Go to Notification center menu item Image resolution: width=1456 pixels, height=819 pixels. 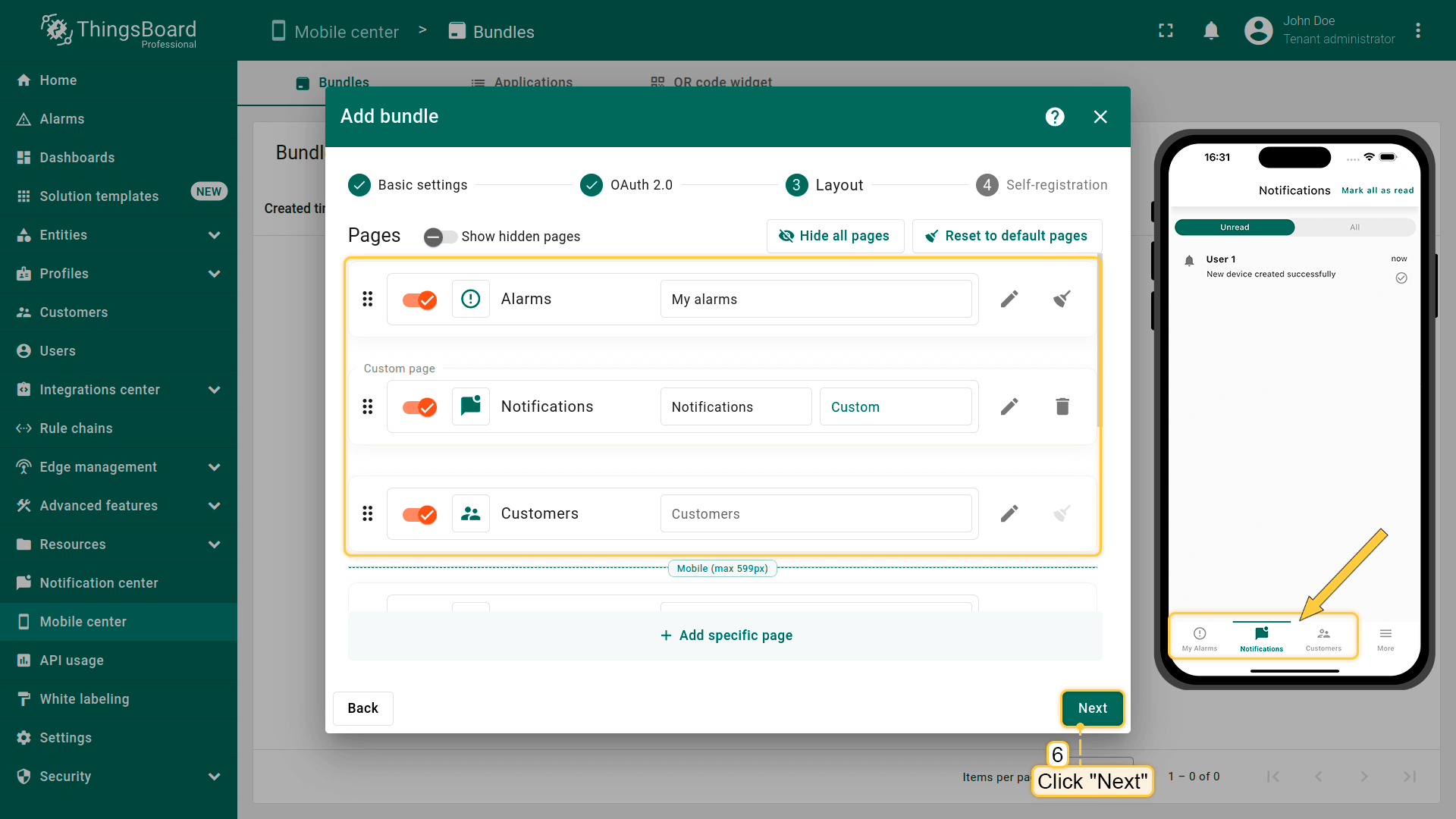point(99,583)
